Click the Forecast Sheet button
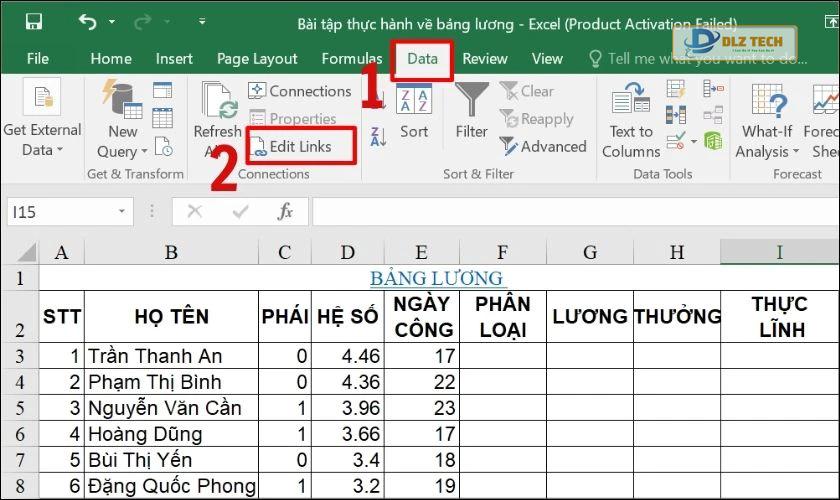This screenshot has height=500, width=840. [822, 121]
